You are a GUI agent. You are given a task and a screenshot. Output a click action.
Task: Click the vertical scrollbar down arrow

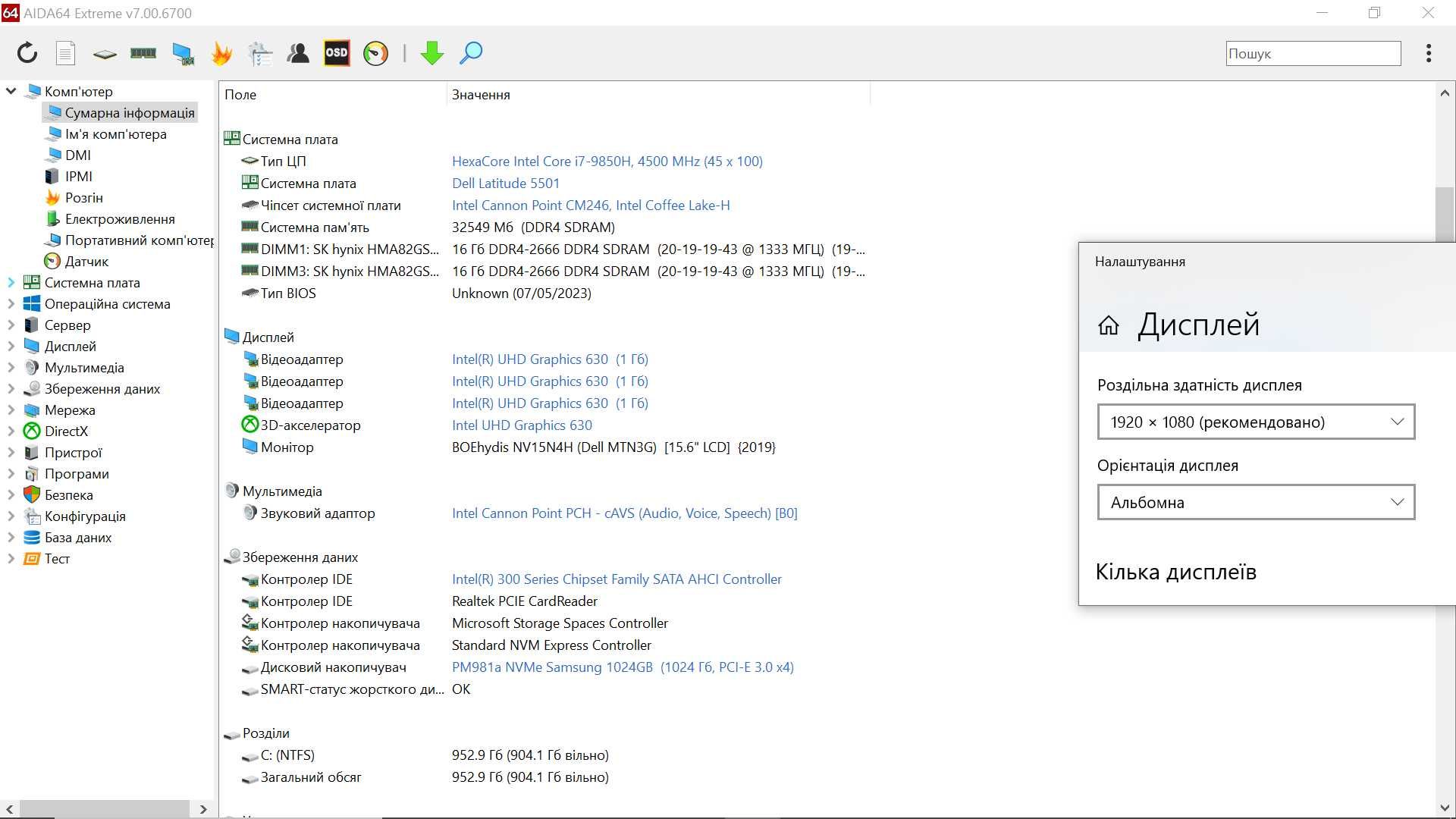click(x=1445, y=808)
